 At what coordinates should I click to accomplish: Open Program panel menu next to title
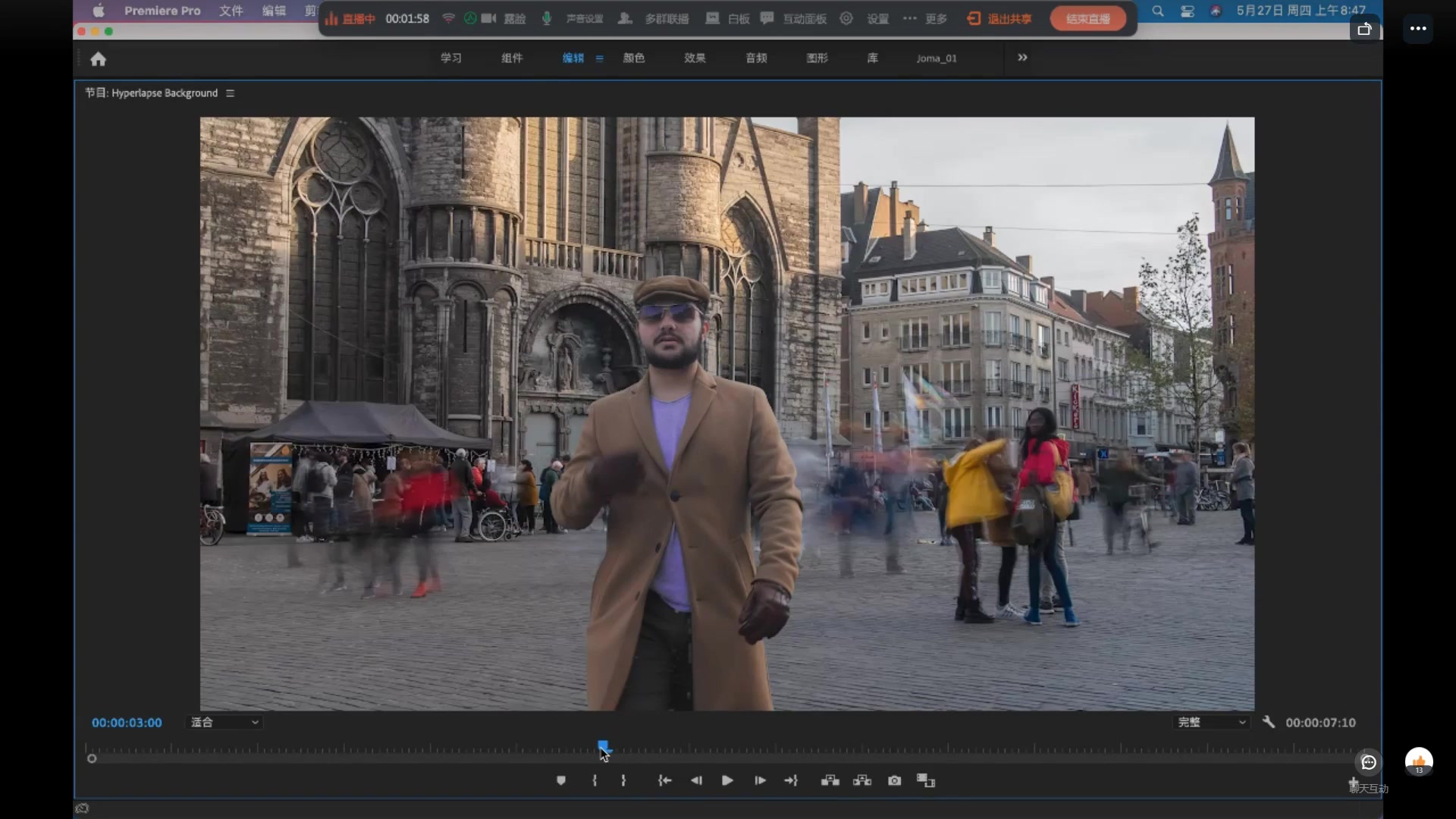(230, 93)
